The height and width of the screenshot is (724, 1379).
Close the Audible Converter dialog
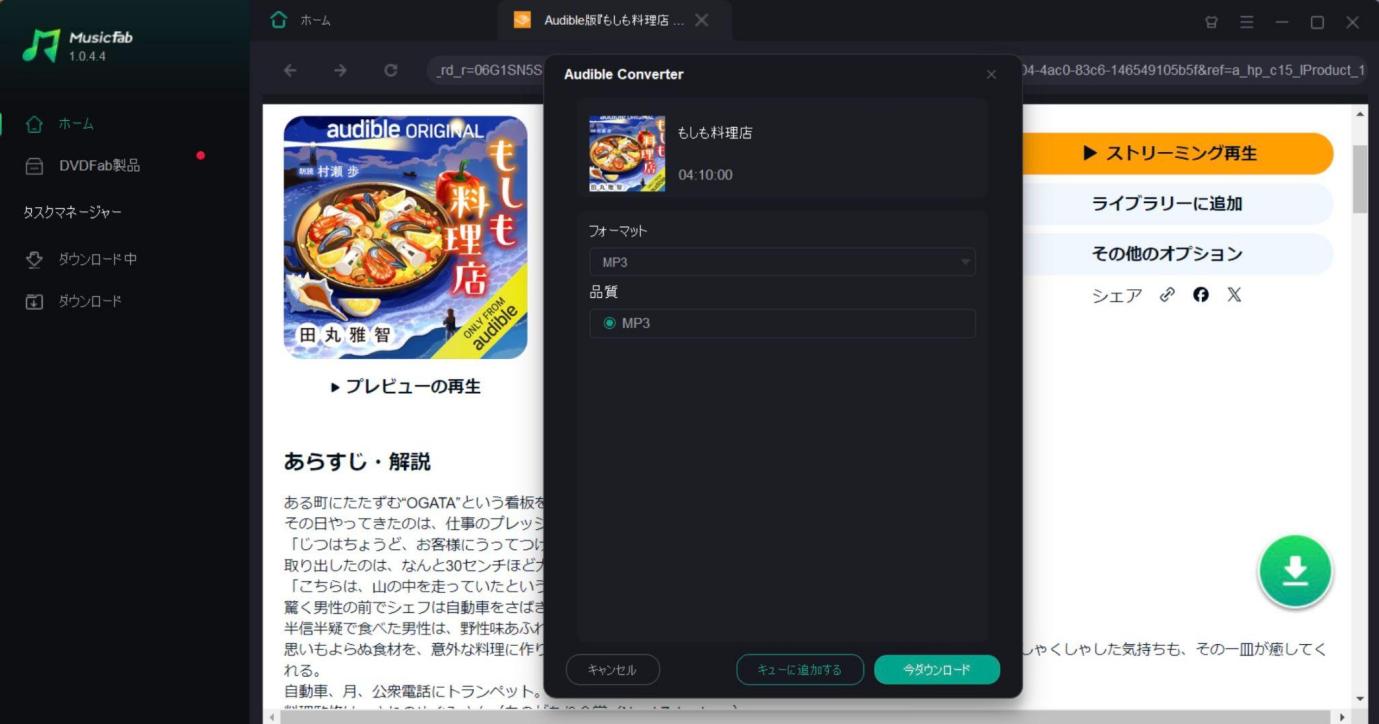(x=991, y=75)
